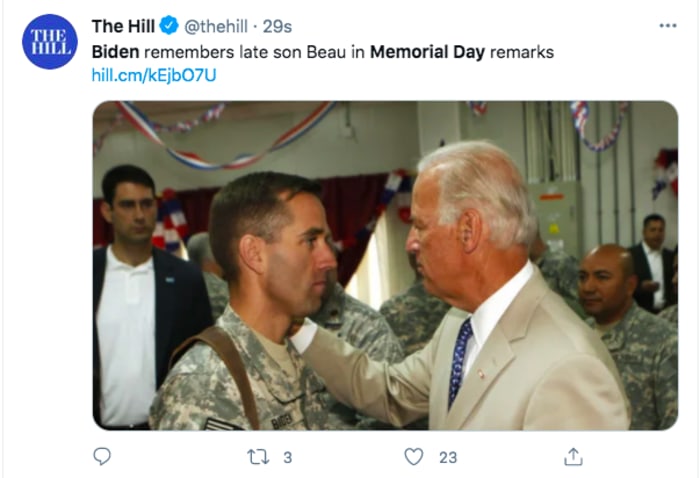Click the blue verified badge

coord(171,26)
